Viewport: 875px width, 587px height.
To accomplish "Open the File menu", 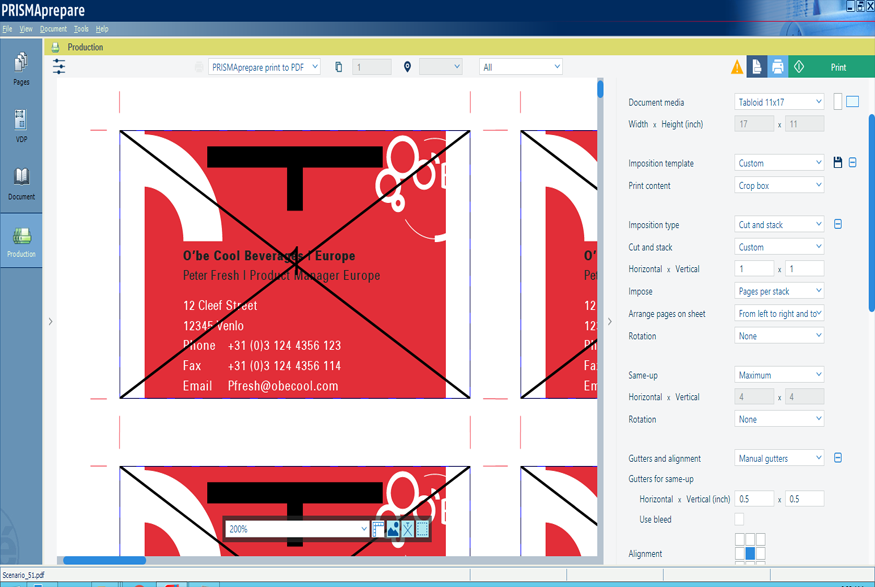I will (7, 29).
